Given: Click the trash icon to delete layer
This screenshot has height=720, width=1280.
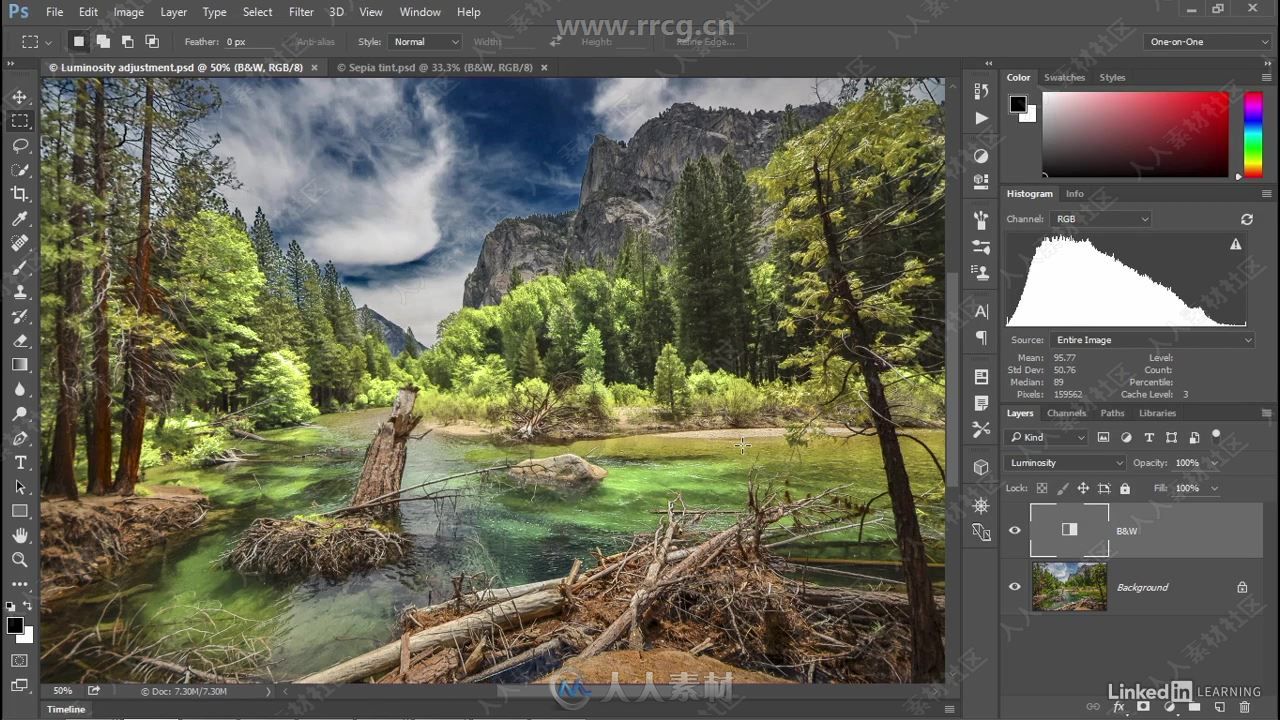Looking at the screenshot, I should click(x=1245, y=708).
